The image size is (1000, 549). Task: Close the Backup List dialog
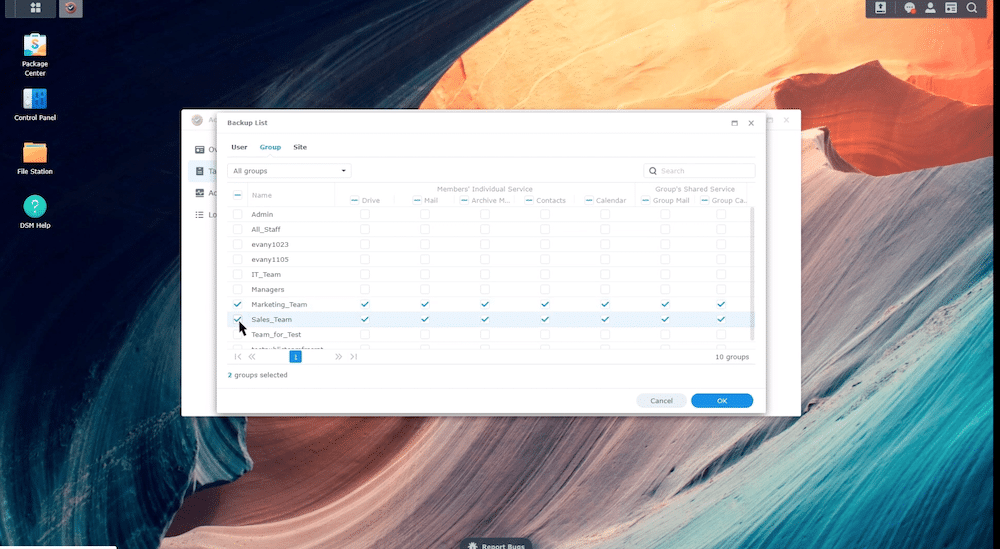(751, 123)
